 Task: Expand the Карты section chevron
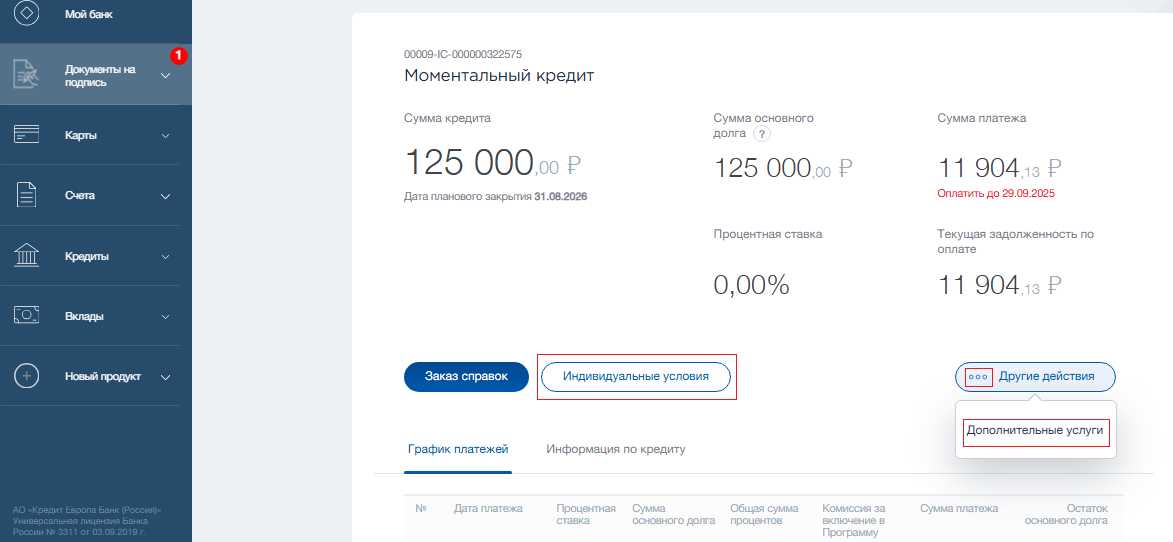click(166, 136)
